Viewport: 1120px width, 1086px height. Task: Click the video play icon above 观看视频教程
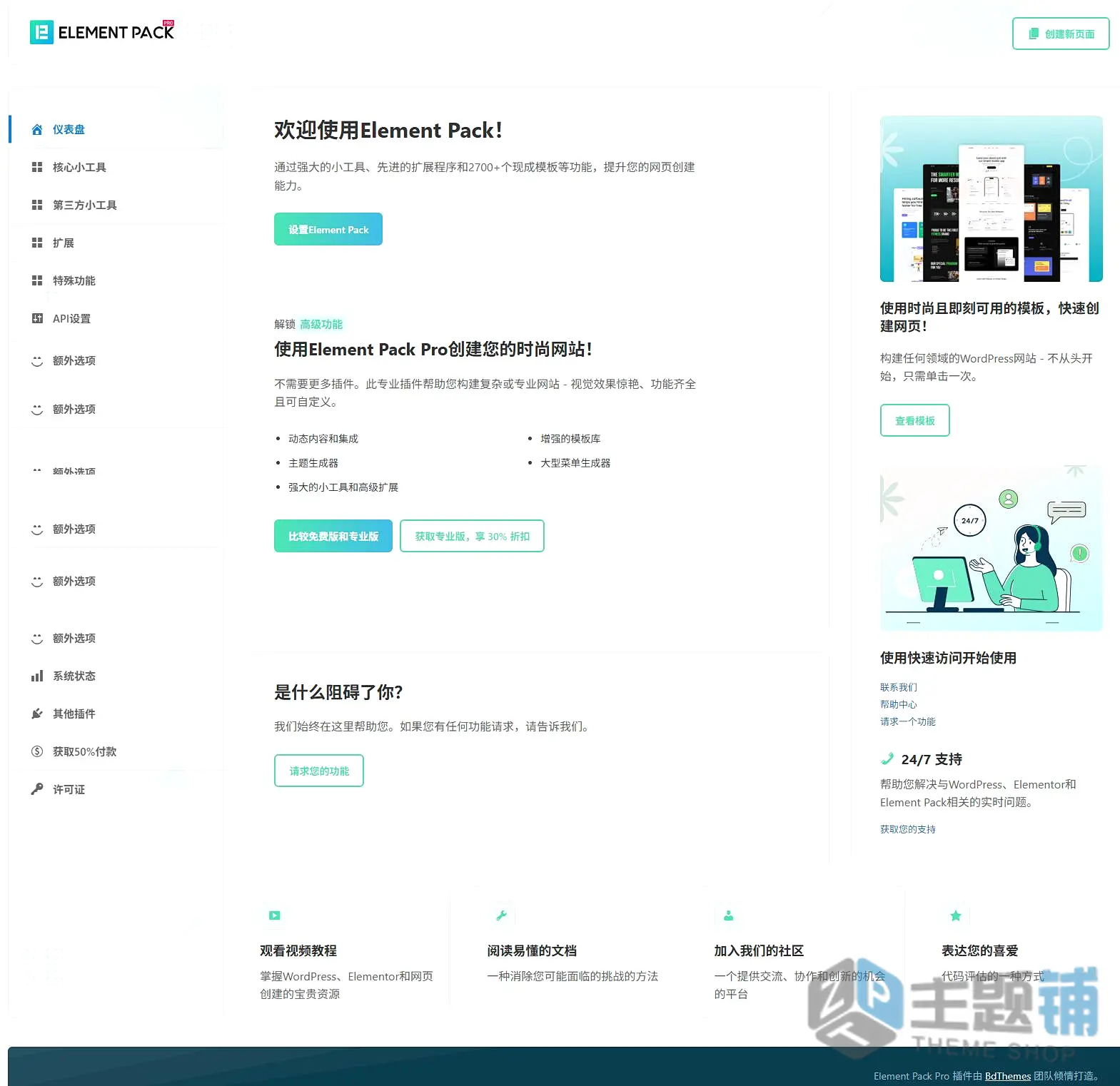(275, 915)
